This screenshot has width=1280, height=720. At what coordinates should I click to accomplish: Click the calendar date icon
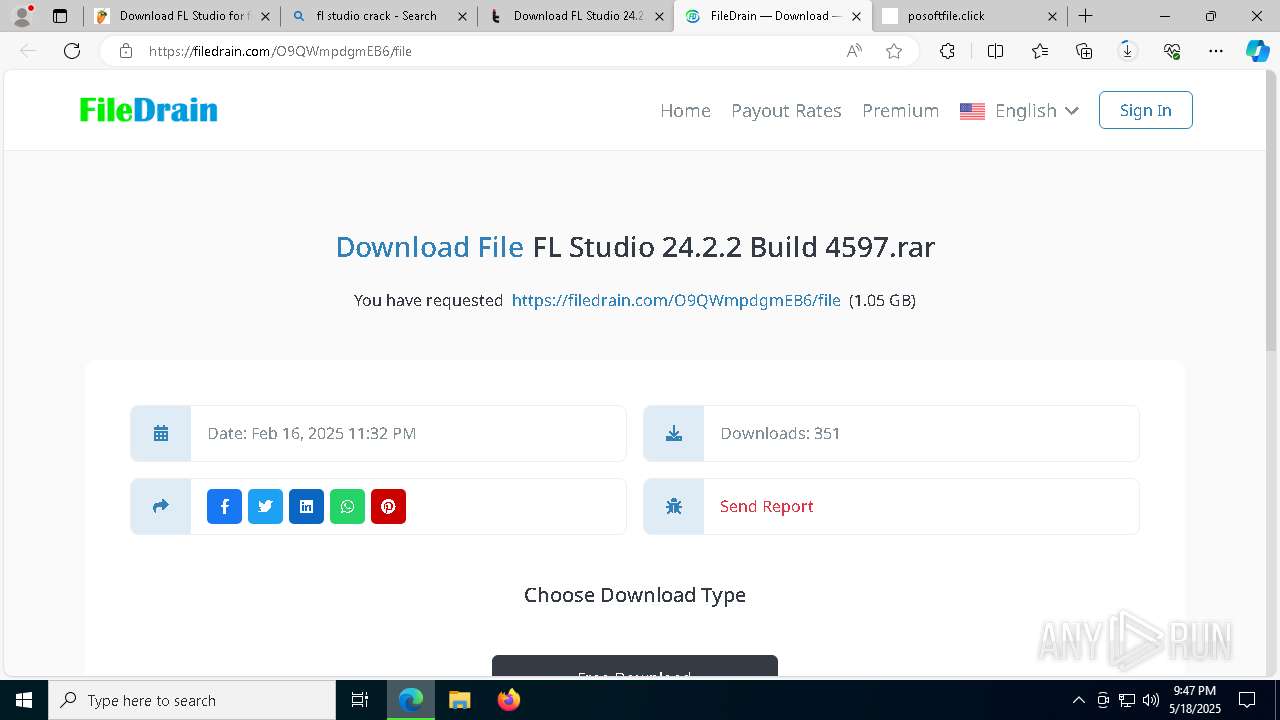[x=161, y=433]
